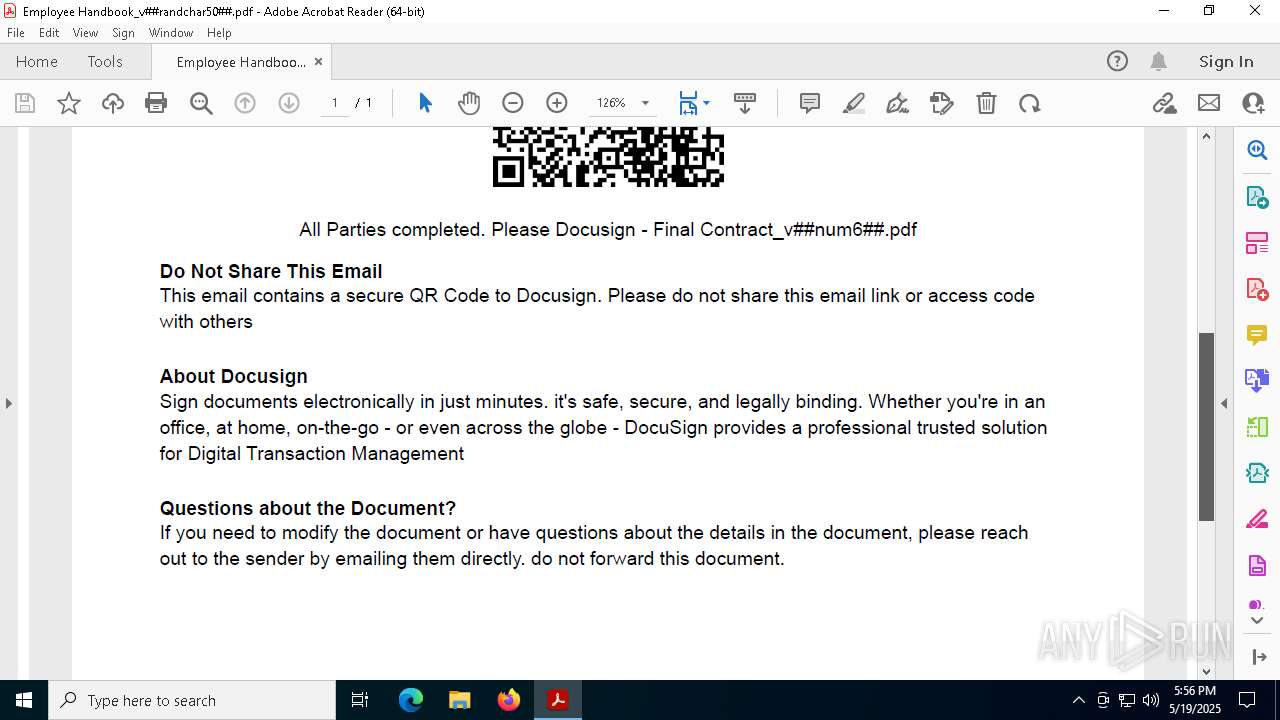
Task: Open the Sign document pen tool
Action: 898,103
